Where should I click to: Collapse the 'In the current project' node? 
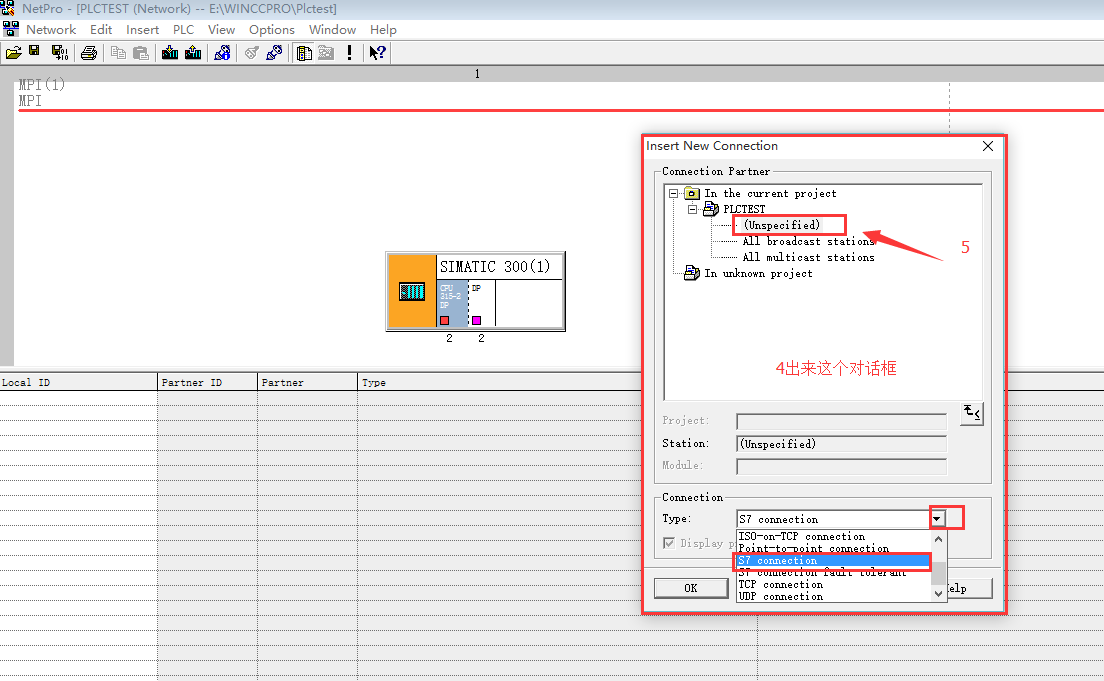coord(673,193)
